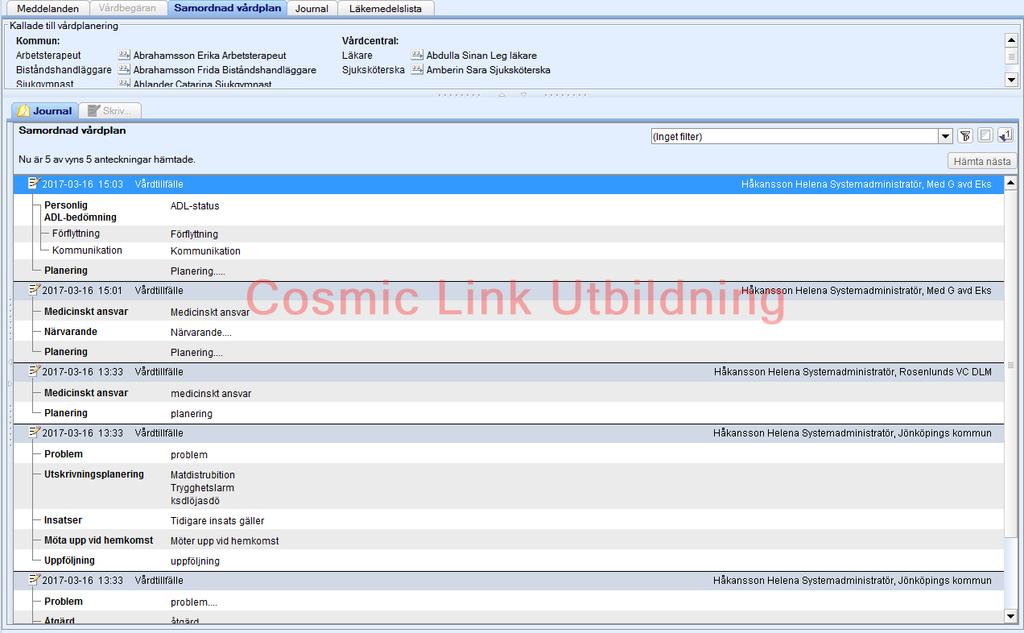
Task: Click the note icon of the bottom-most 13:33 entry
Action: click(34, 579)
